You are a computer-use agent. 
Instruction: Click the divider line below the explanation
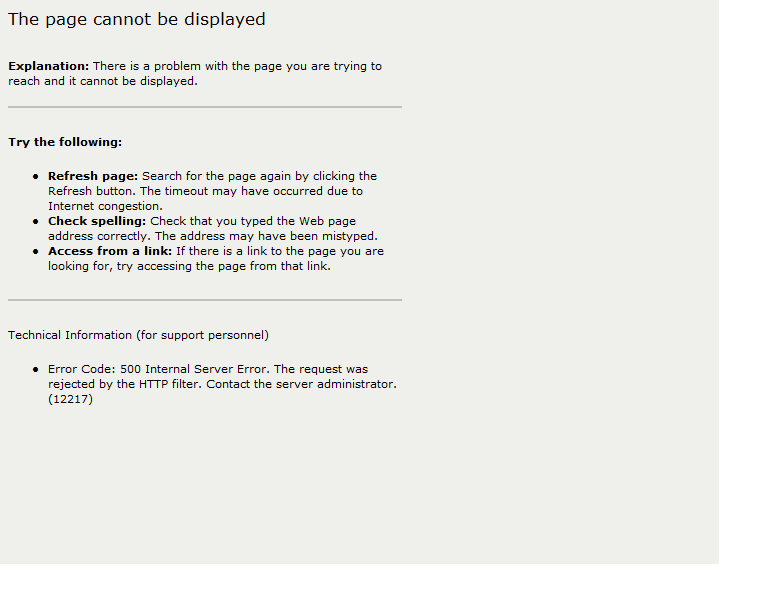(205, 107)
